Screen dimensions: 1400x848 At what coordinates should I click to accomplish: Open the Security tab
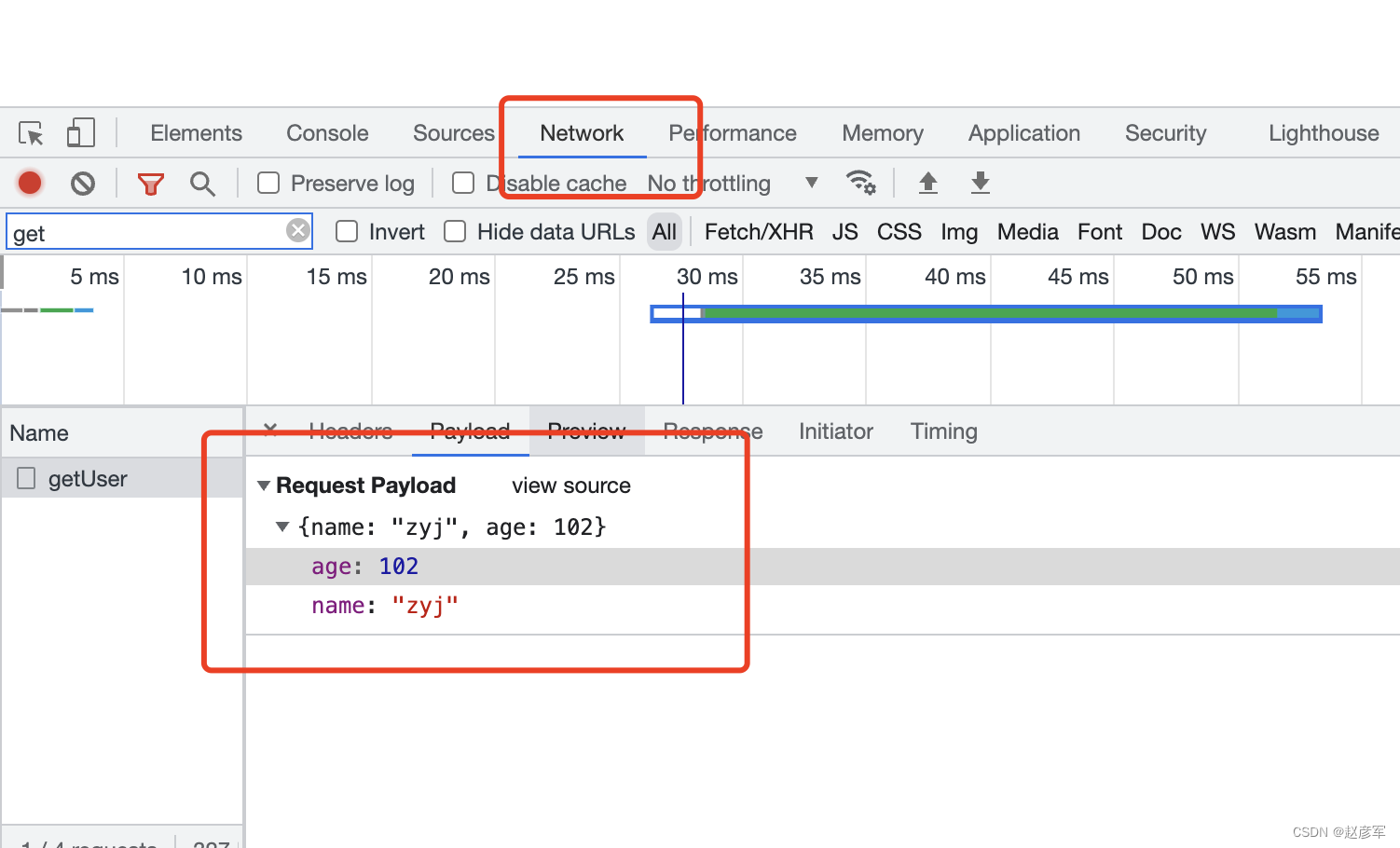[1166, 133]
